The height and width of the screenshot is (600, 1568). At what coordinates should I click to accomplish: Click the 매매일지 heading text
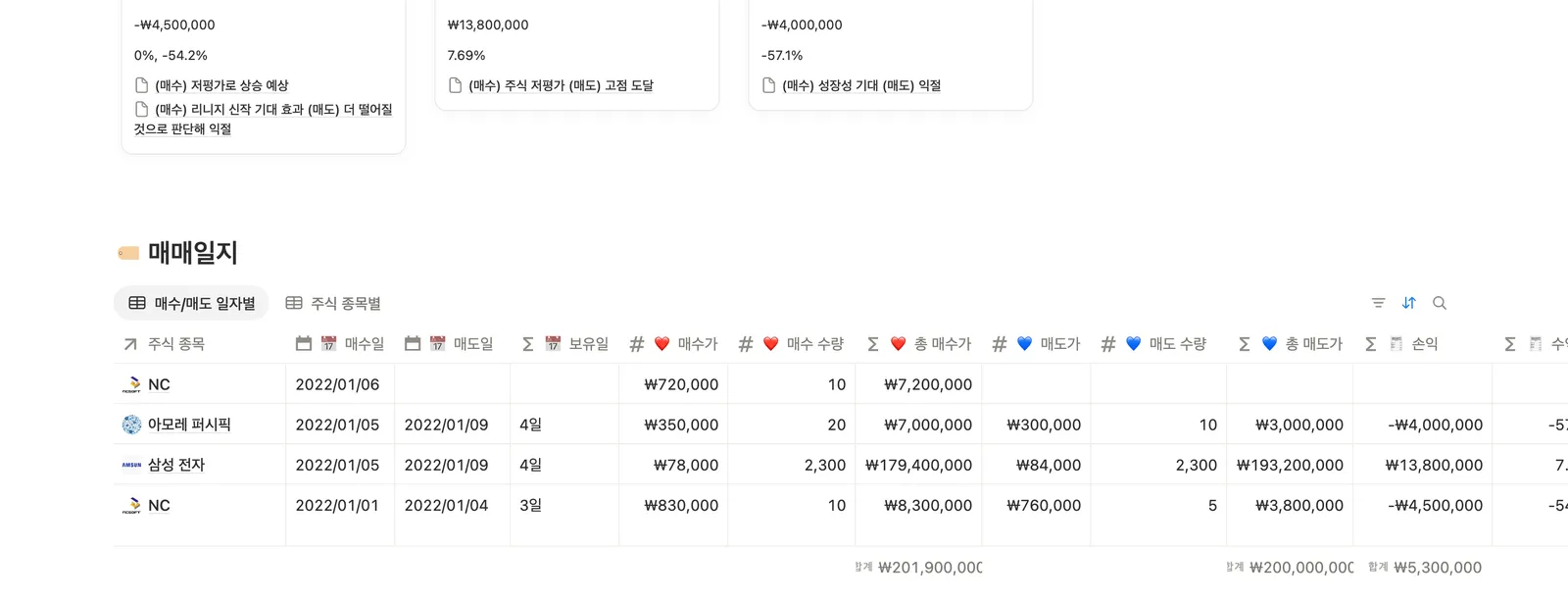193,253
